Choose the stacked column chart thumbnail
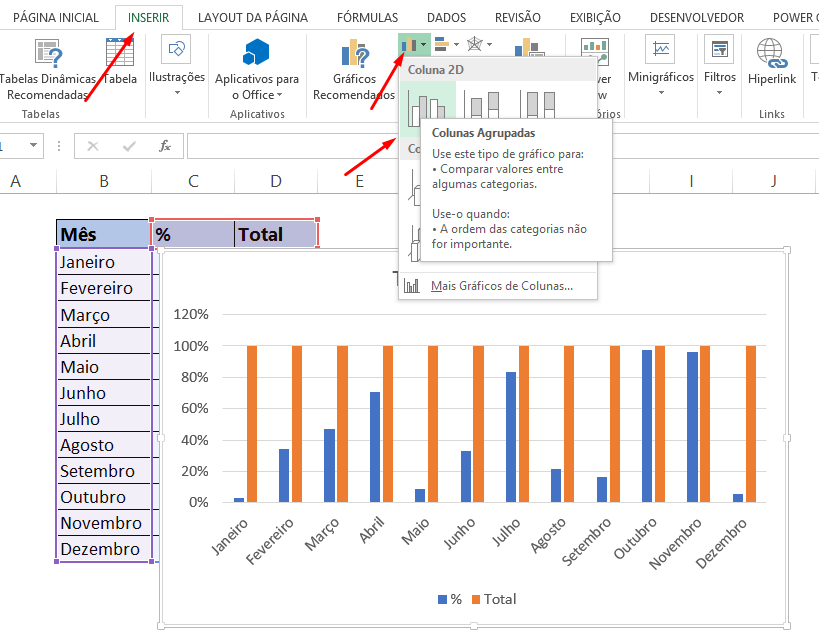The height and width of the screenshot is (640, 819). pos(481,100)
